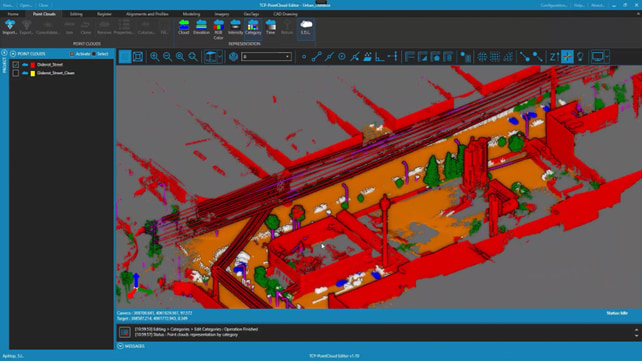Click the zoom extents frame icon
The height and width of the screenshot is (361, 642).
coord(138,56)
